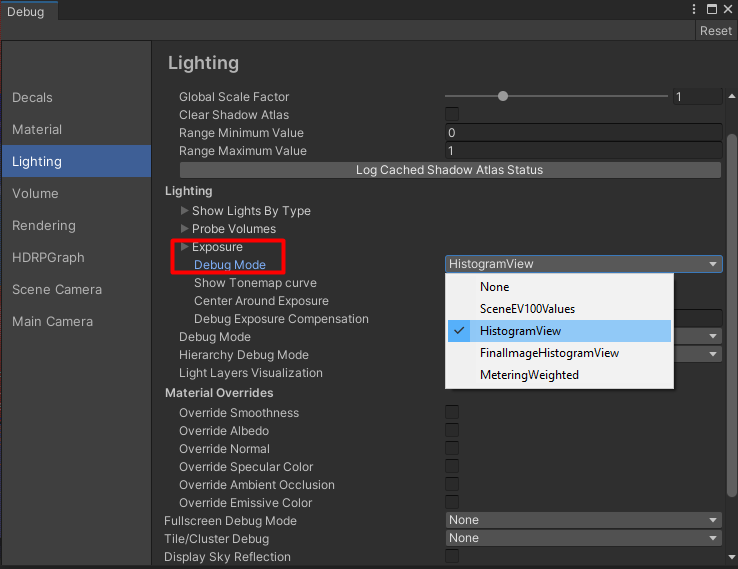
Task: Expand Show Lights By Type foldout
Action: pyautogui.click(x=184, y=210)
